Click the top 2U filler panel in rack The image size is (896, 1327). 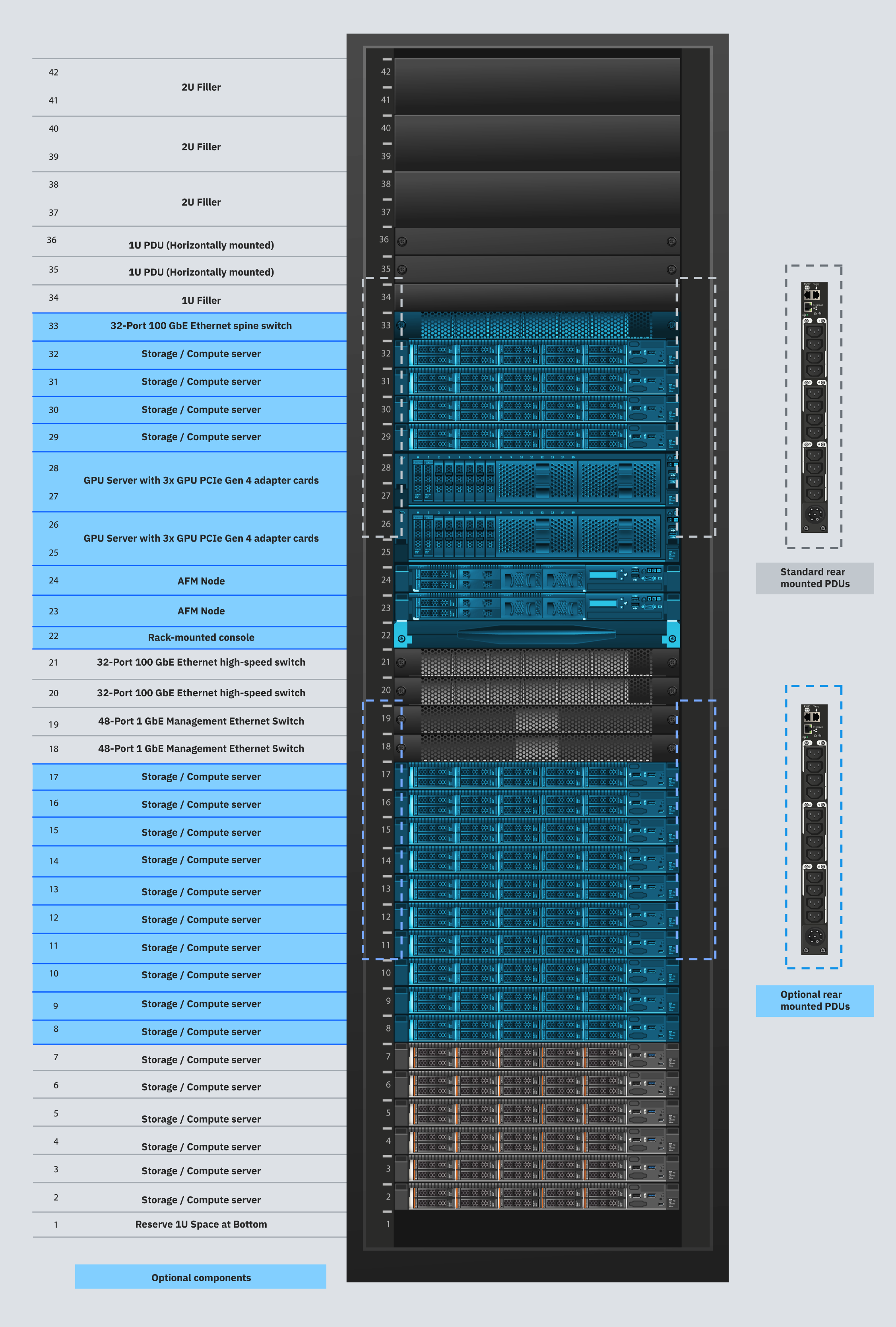pos(537,85)
